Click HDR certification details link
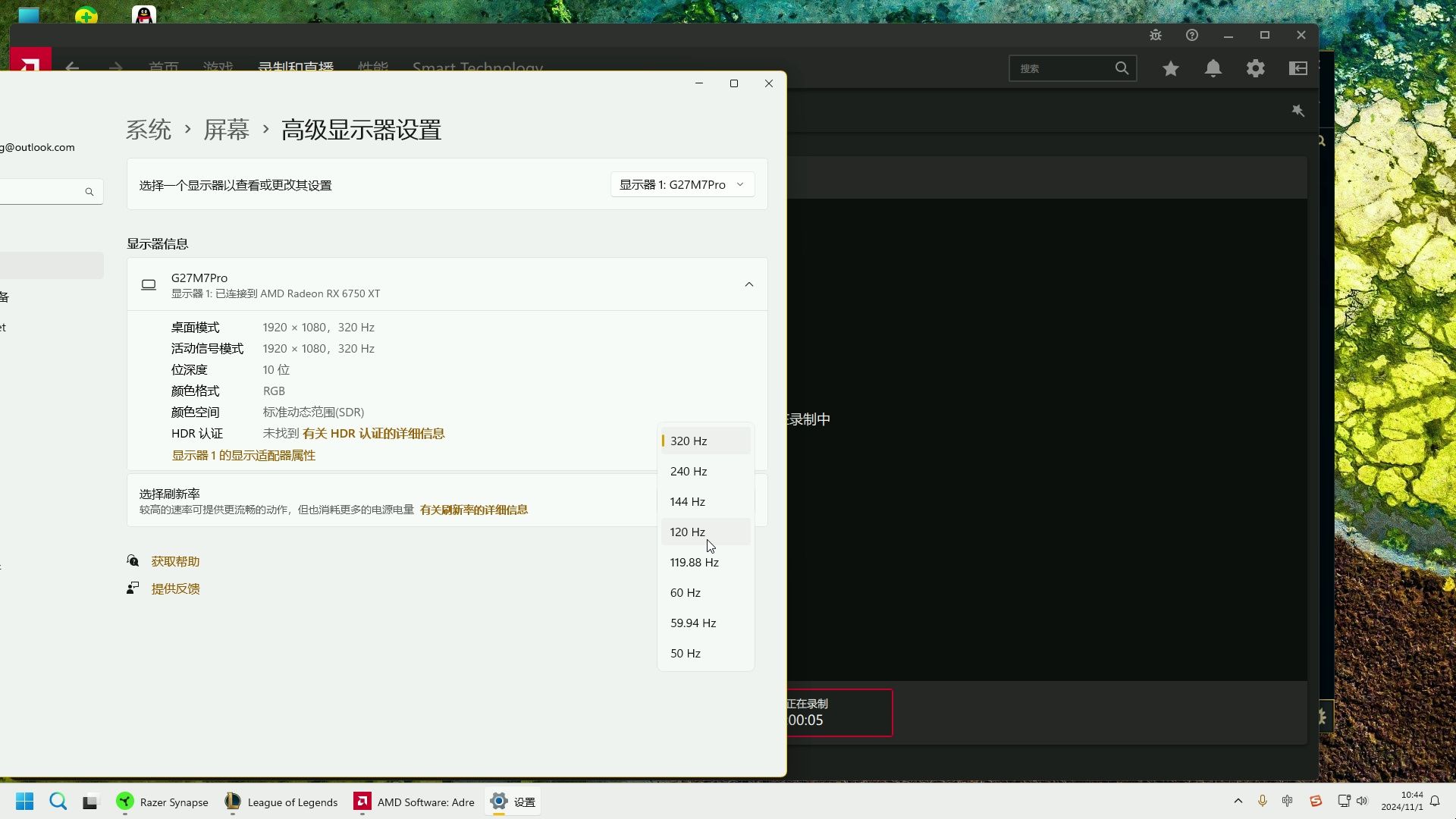Screen dimensions: 1456x819 pos(373,433)
